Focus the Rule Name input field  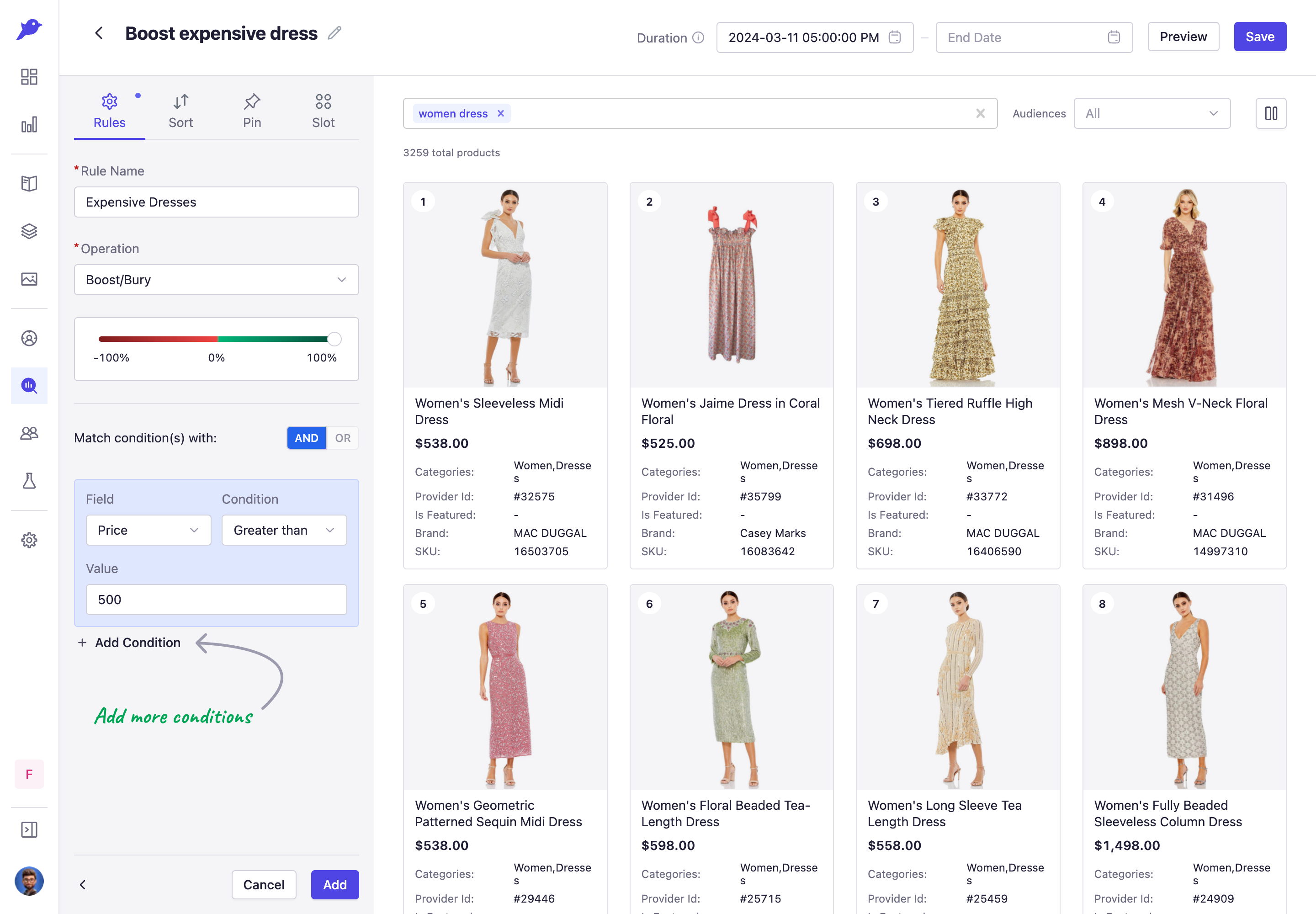217,202
